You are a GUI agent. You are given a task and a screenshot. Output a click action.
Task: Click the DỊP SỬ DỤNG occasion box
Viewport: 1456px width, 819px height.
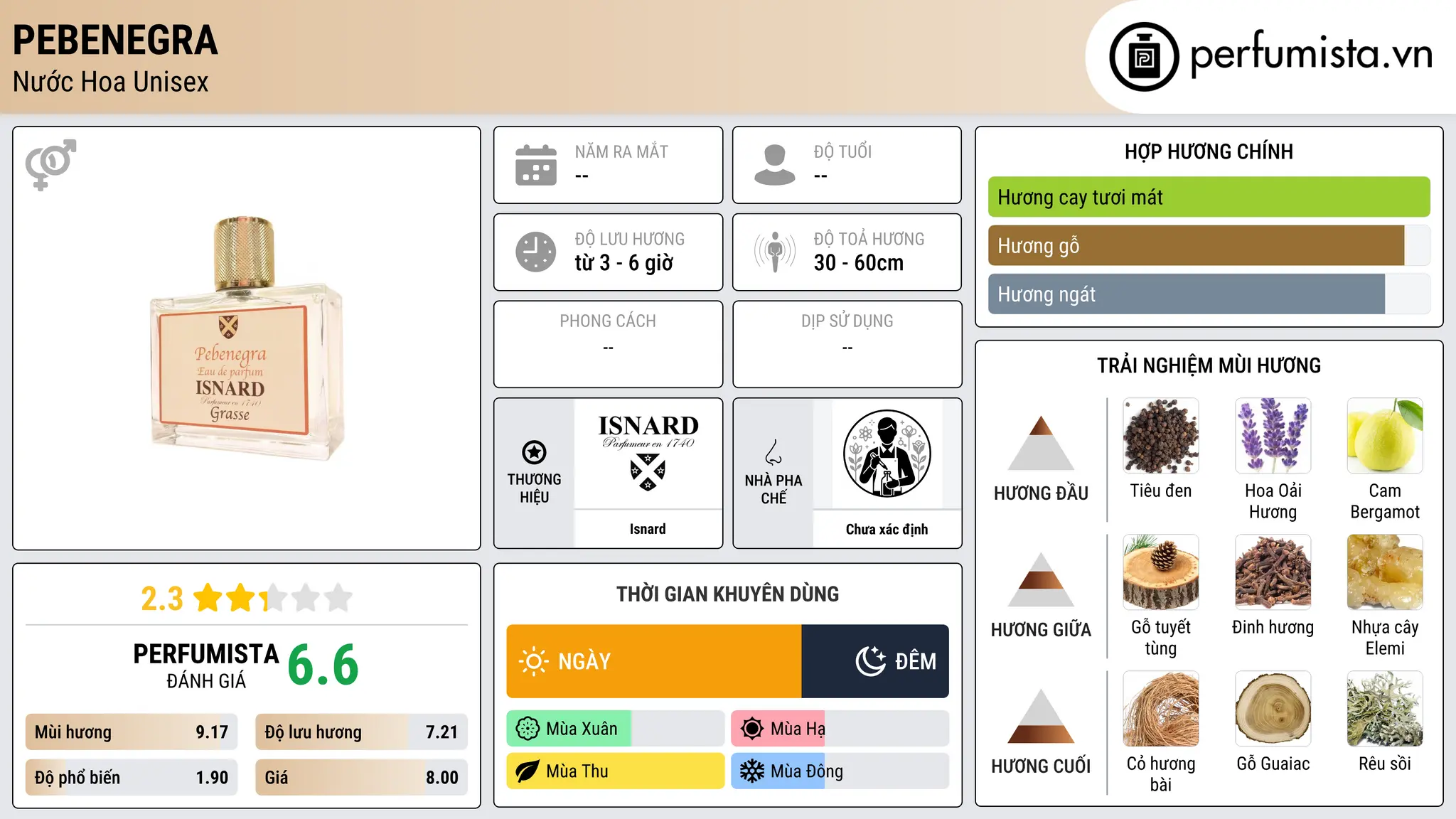pos(847,344)
